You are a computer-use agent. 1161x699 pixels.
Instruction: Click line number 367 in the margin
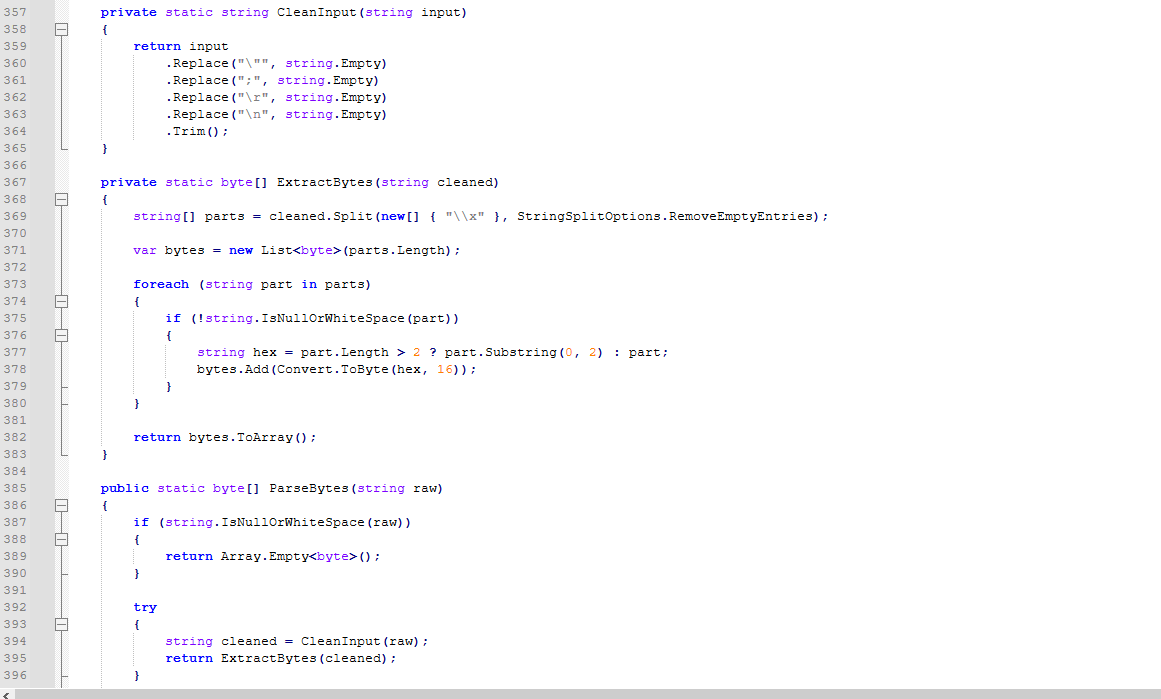point(15,182)
